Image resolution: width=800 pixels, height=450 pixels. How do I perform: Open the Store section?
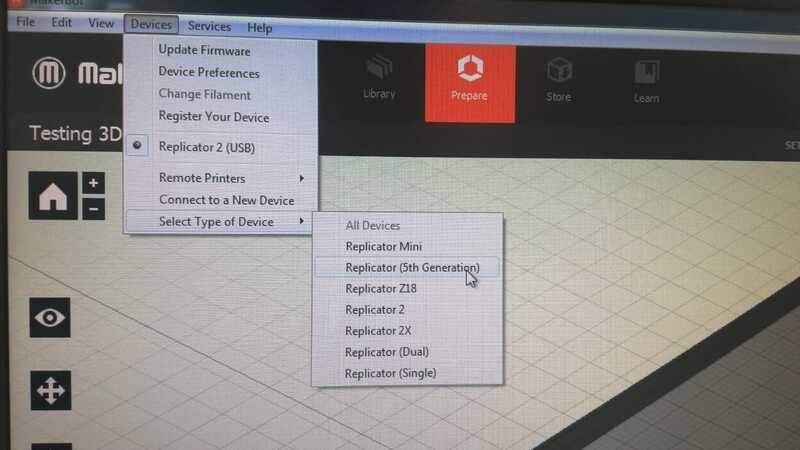pyautogui.click(x=559, y=80)
